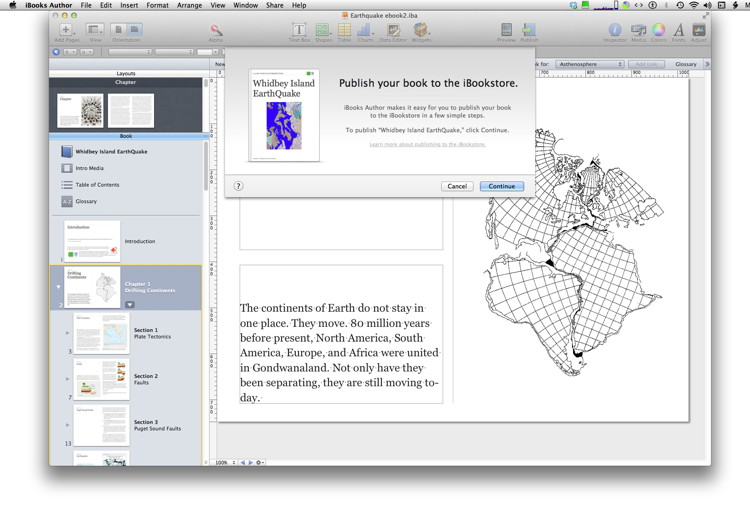750x507 pixels.
Task: Insert a Text Box
Action: point(299,33)
